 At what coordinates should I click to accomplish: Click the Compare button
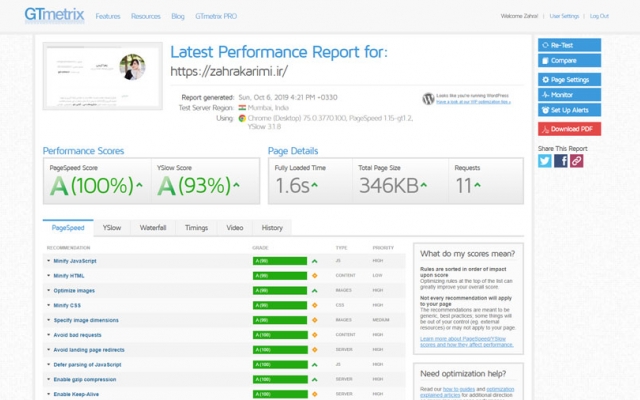tap(569, 60)
